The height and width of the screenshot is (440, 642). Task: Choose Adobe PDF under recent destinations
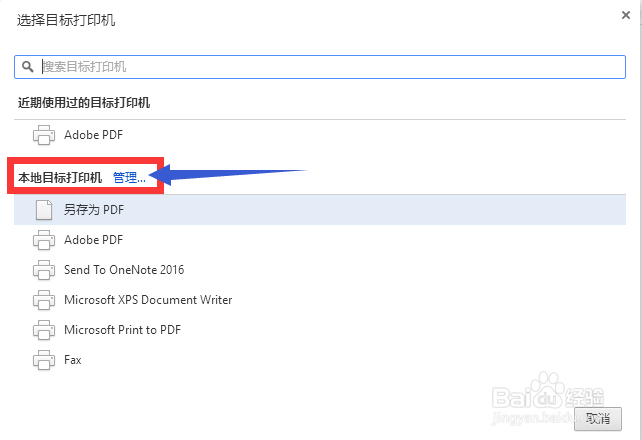[93, 135]
